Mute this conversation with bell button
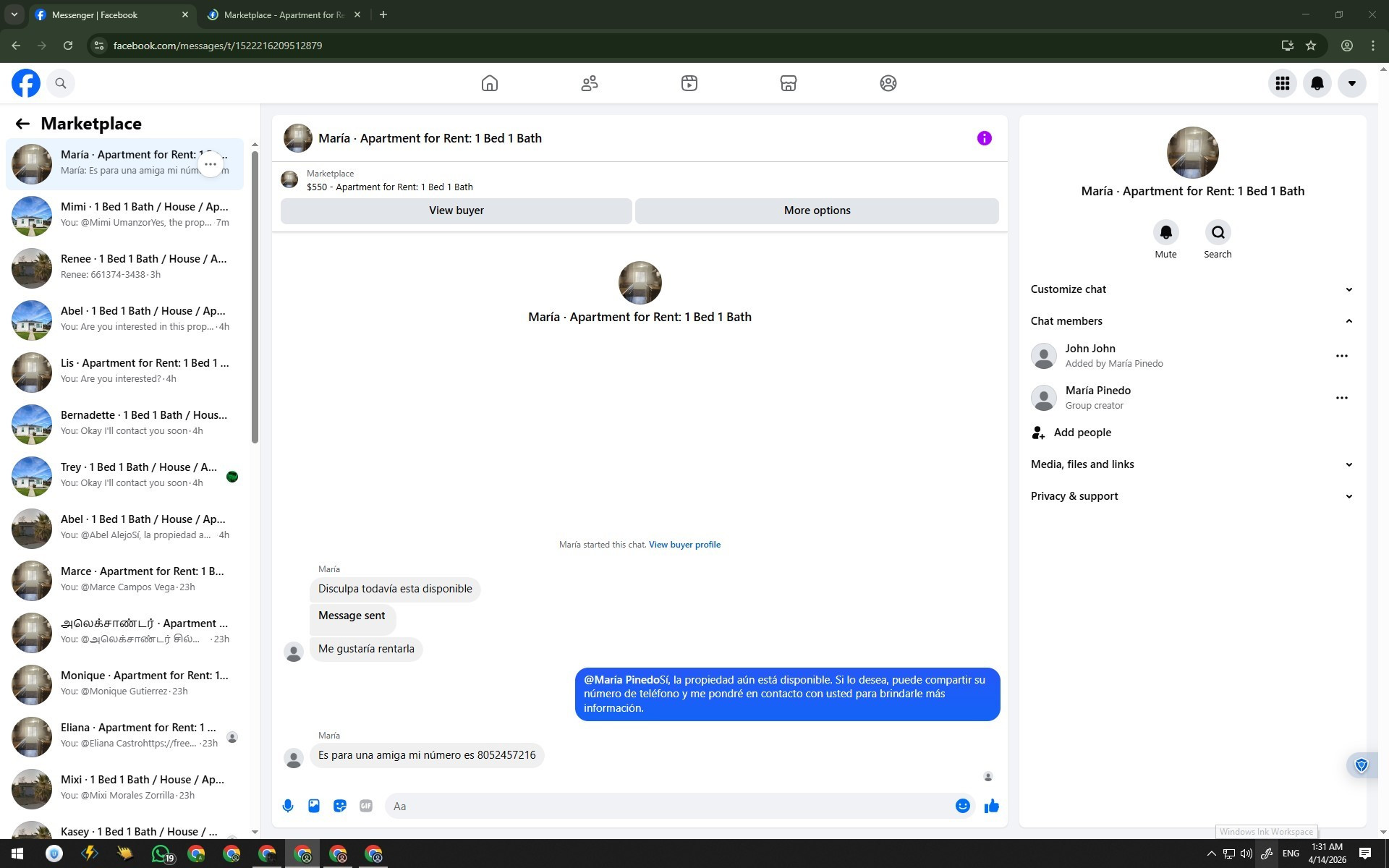Screen dimensions: 1389x868 (x=1165, y=233)
